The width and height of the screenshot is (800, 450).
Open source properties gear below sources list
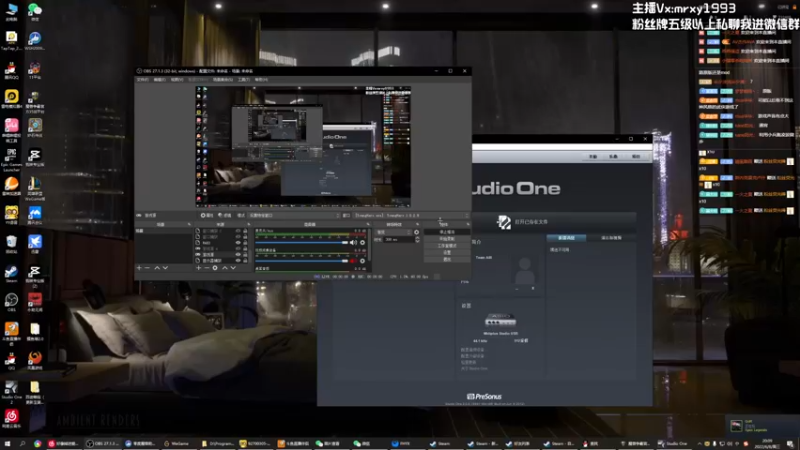215,267
